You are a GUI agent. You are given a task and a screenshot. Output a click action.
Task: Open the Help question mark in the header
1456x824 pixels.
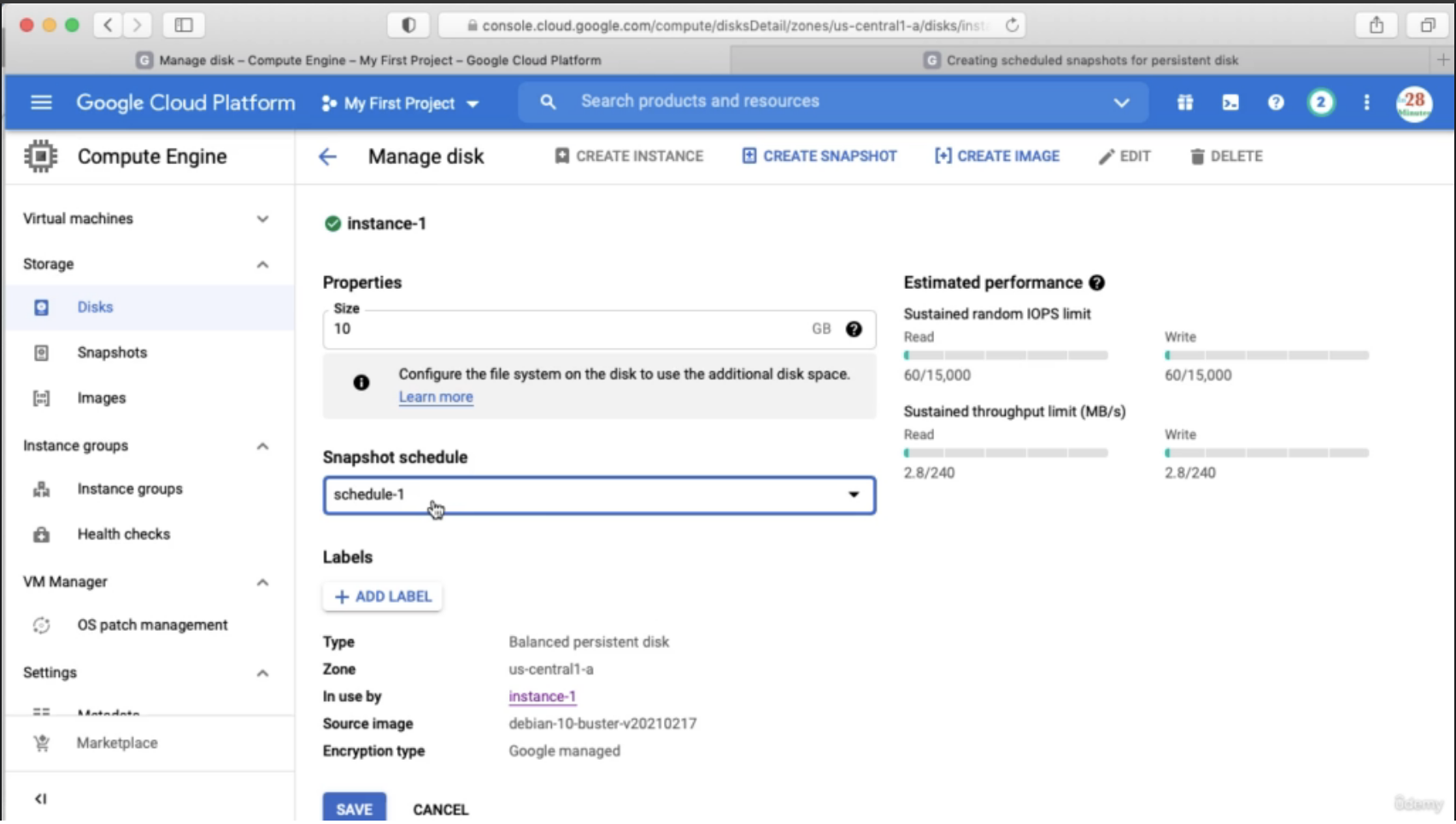[x=1276, y=103]
